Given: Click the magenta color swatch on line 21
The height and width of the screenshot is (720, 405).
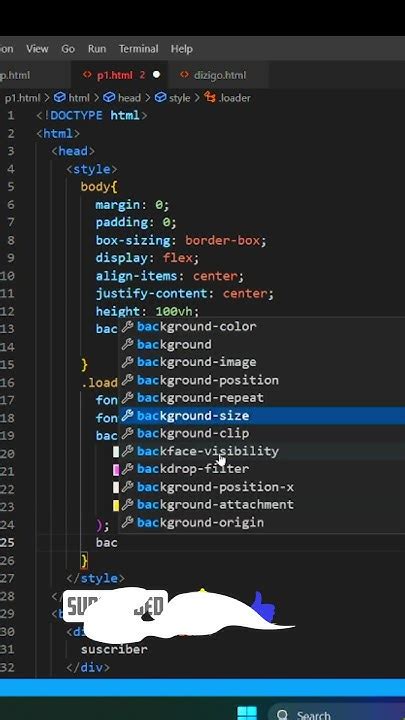Looking at the screenshot, I should point(116,470).
